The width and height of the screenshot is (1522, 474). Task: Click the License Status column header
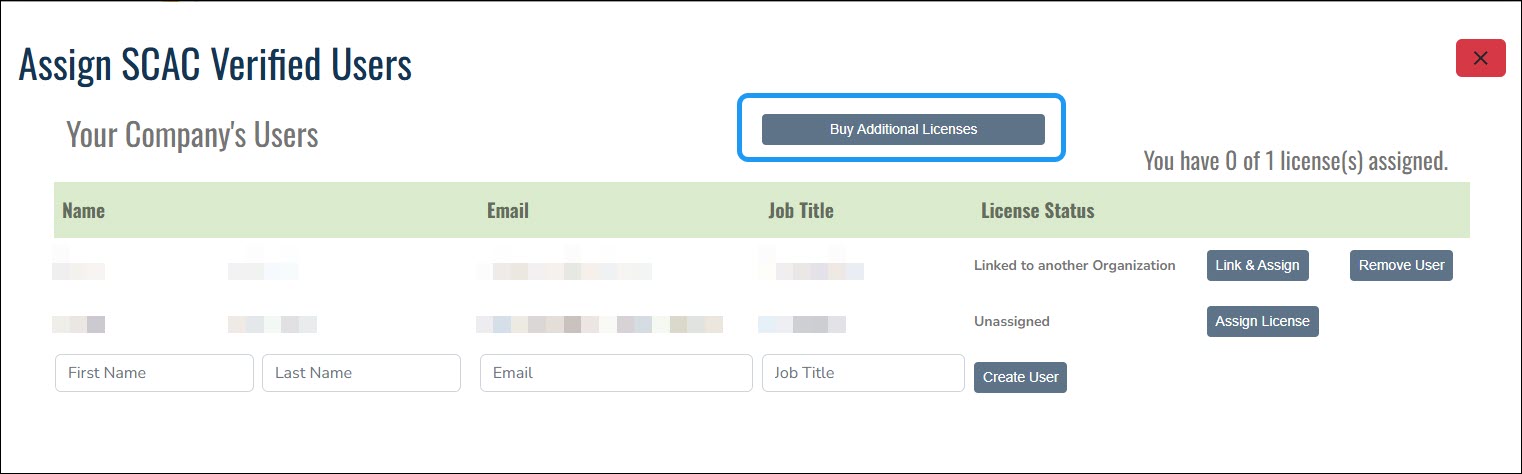point(1038,211)
